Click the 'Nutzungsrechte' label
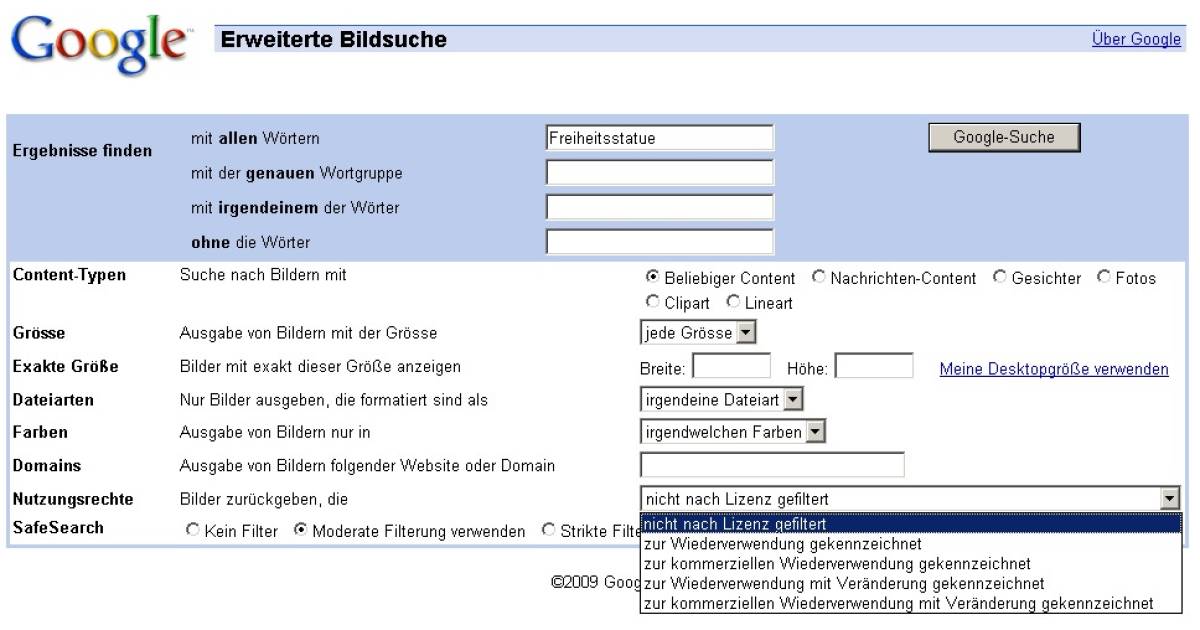The width and height of the screenshot is (1200, 630). pos(72,498)
